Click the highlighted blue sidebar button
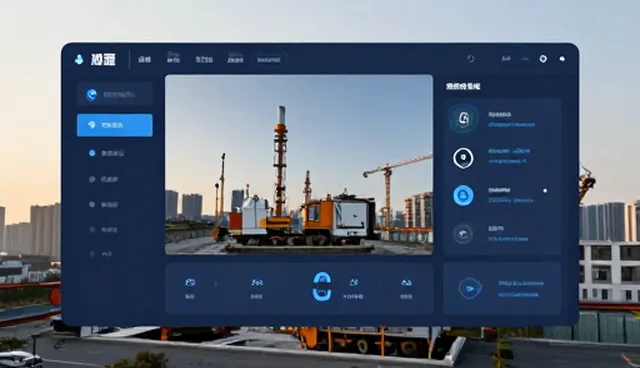 click(x=115, y=125)
